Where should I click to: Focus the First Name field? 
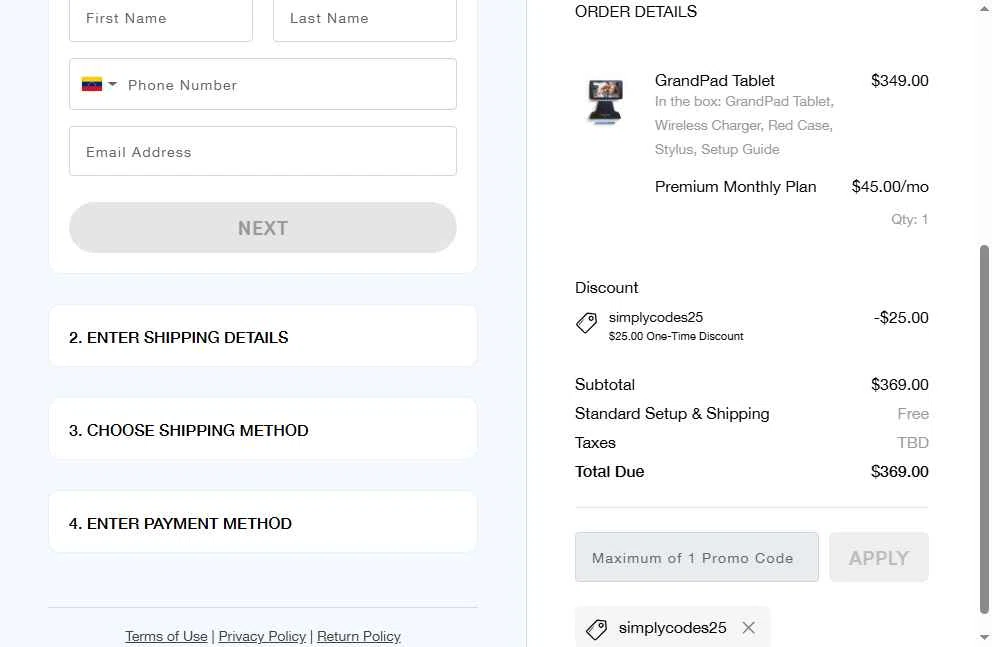click(161, 19)
